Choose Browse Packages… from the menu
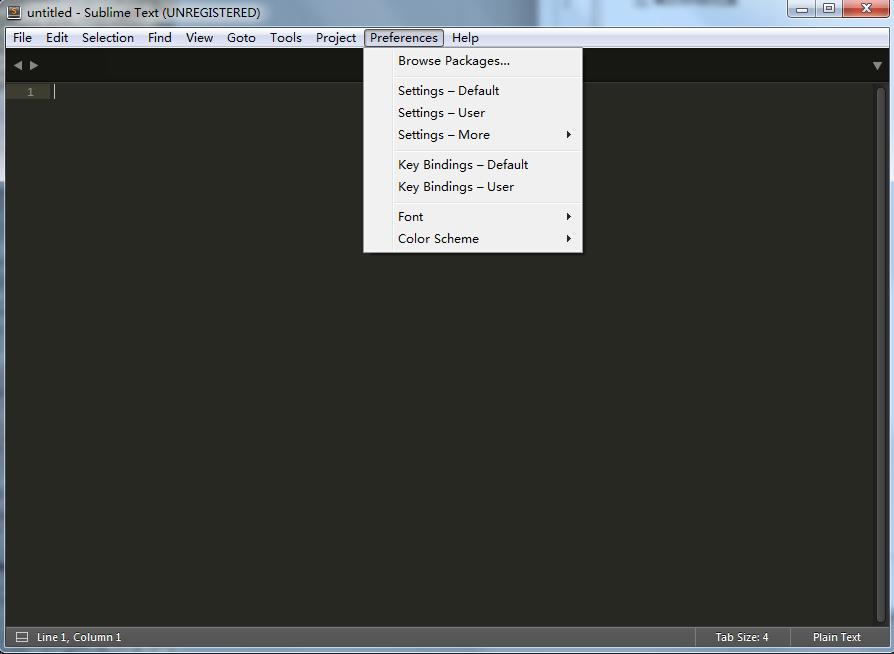 (x=473, y=61)
